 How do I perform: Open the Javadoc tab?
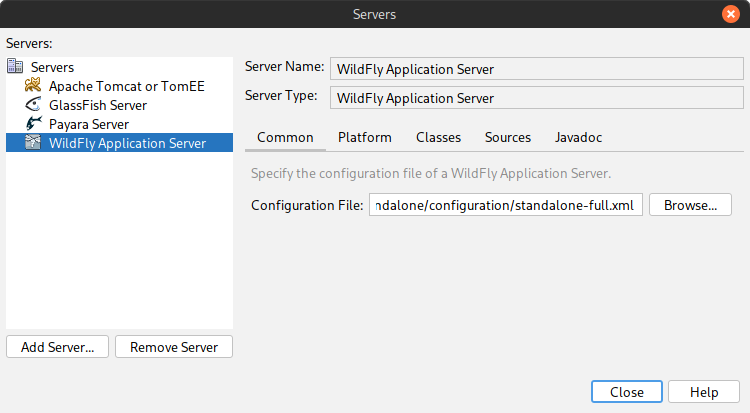click(578, 137)
